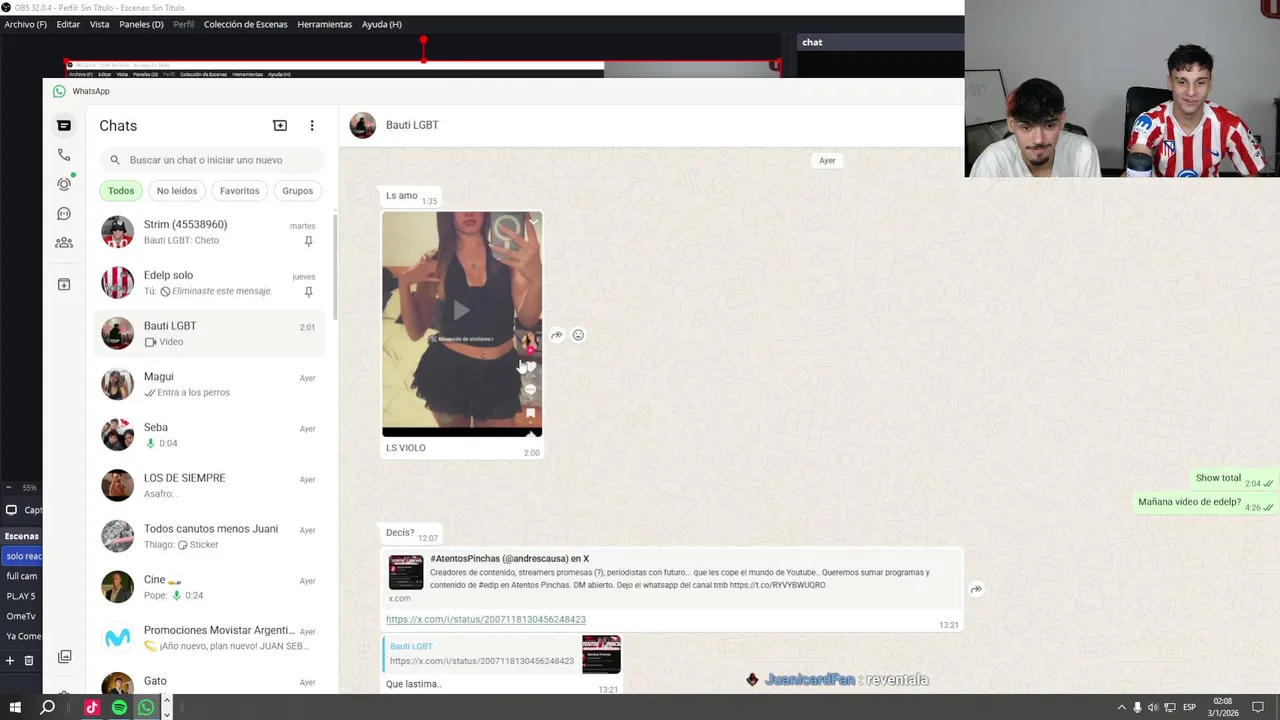Screen dimensions: 1280x720
Task: Open the three-dot menu beside Chats header
Action: pyautogui.click(x=312, y=125)
